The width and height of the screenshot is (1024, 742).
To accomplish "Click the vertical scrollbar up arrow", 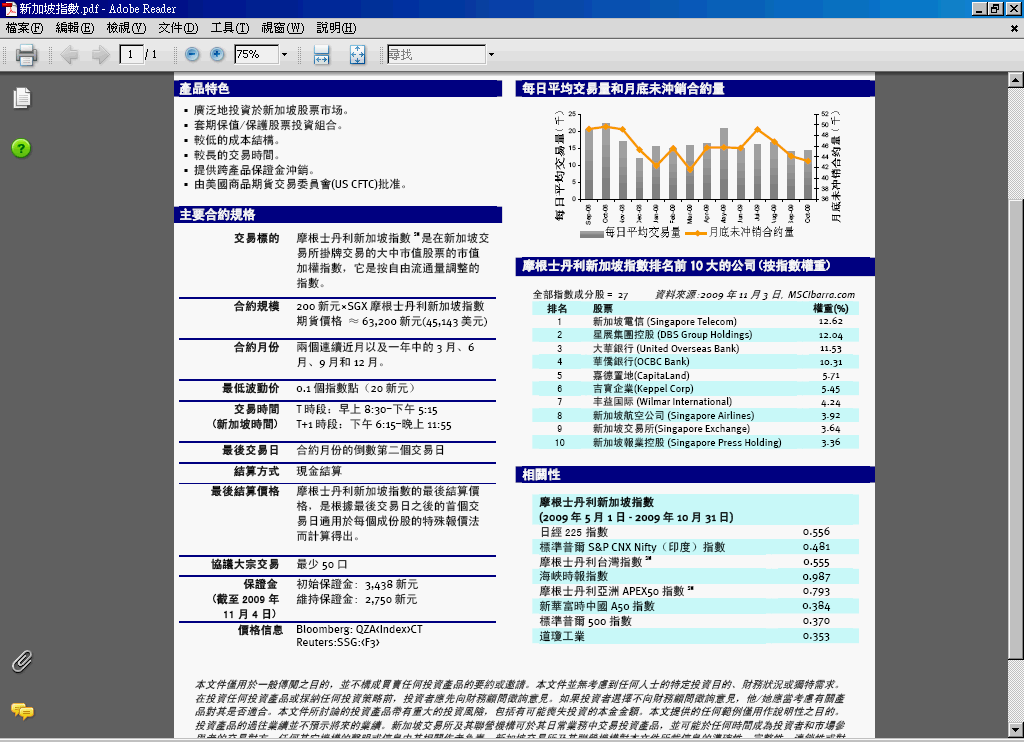I will 1016,80.
